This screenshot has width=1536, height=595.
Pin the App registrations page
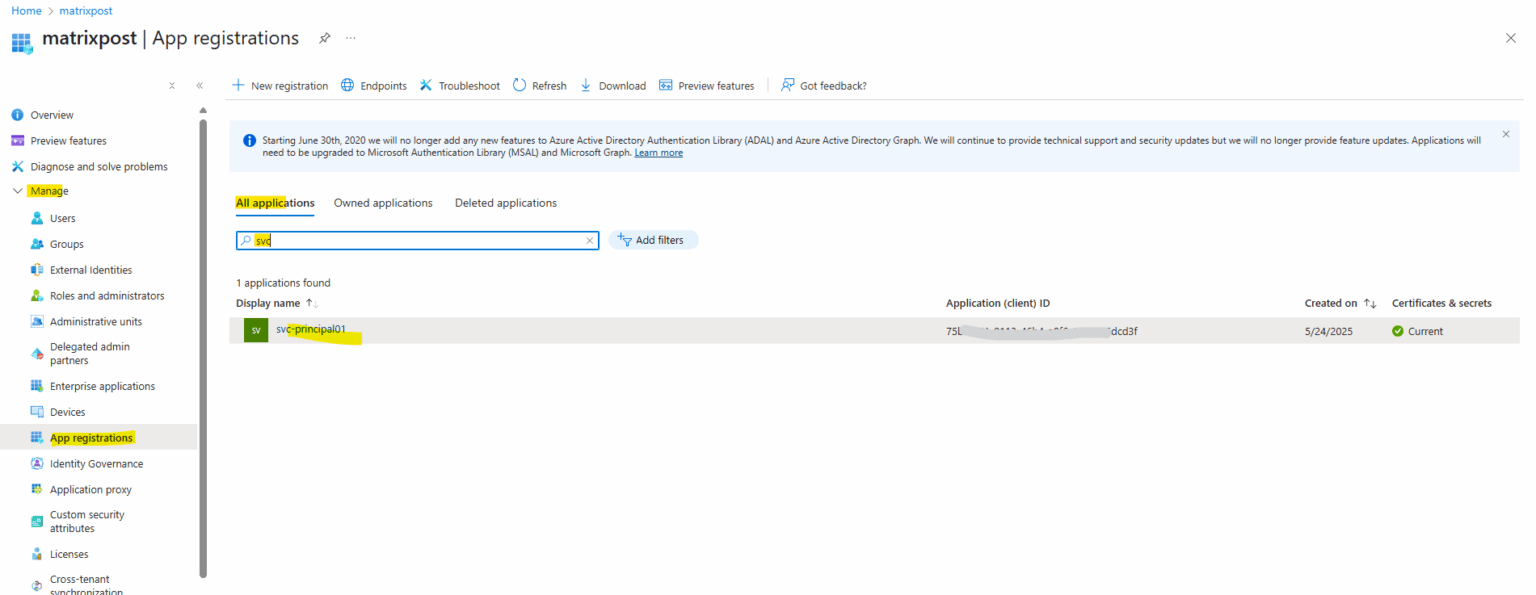point(324,38)
